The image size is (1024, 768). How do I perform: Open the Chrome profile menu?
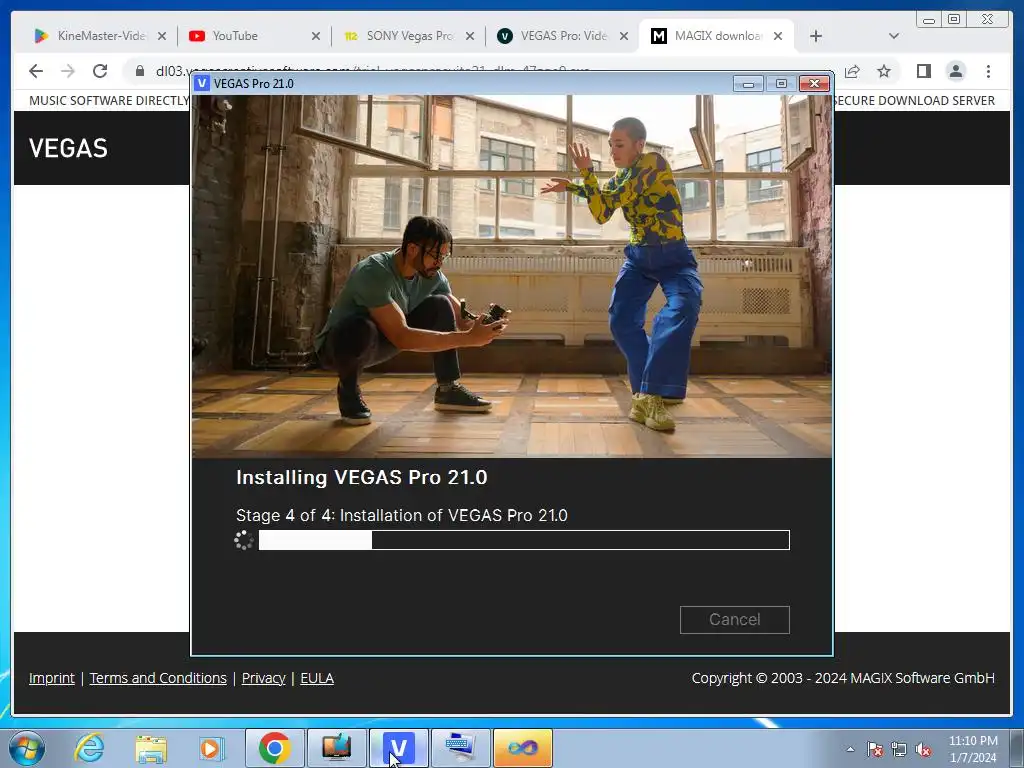(x=956, y=71)
